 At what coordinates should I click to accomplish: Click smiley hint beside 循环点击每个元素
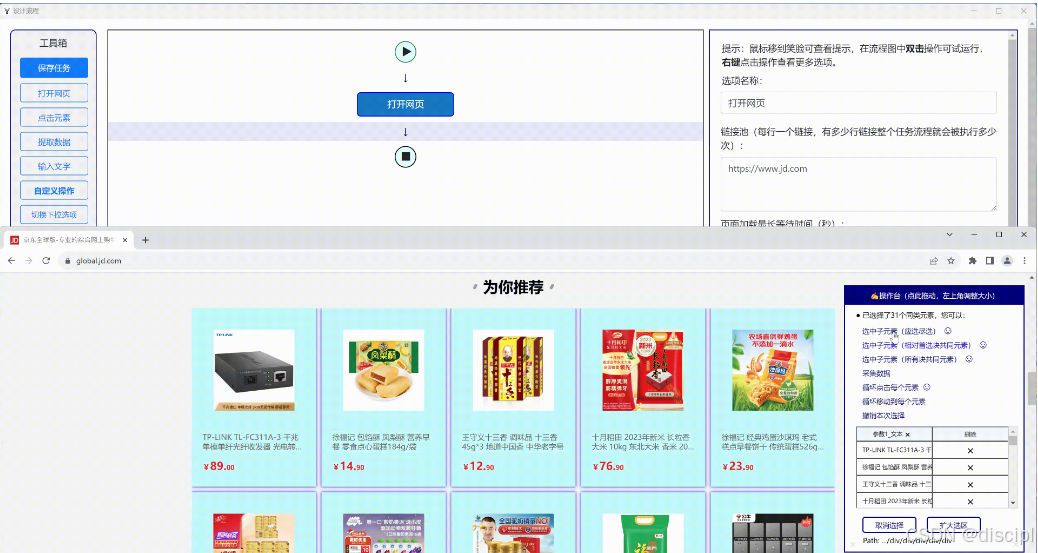click(x=927, y=387)
